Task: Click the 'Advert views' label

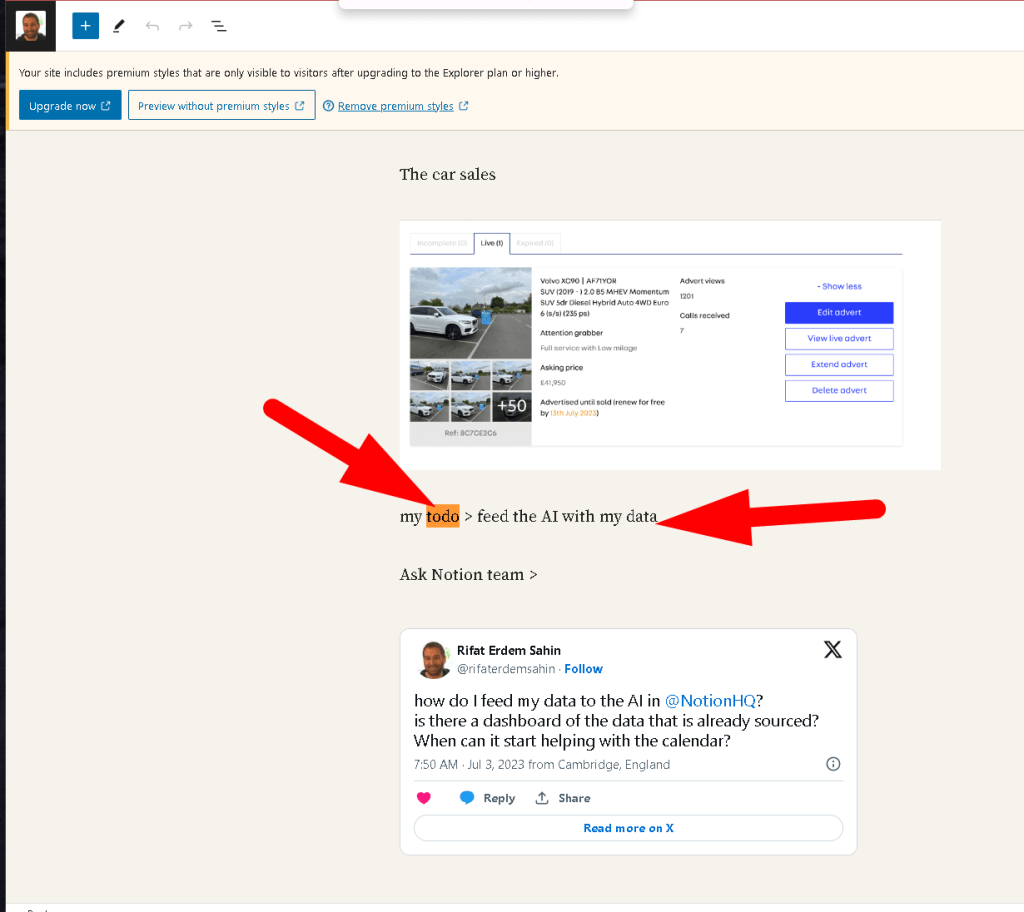Action: (702, 281)
